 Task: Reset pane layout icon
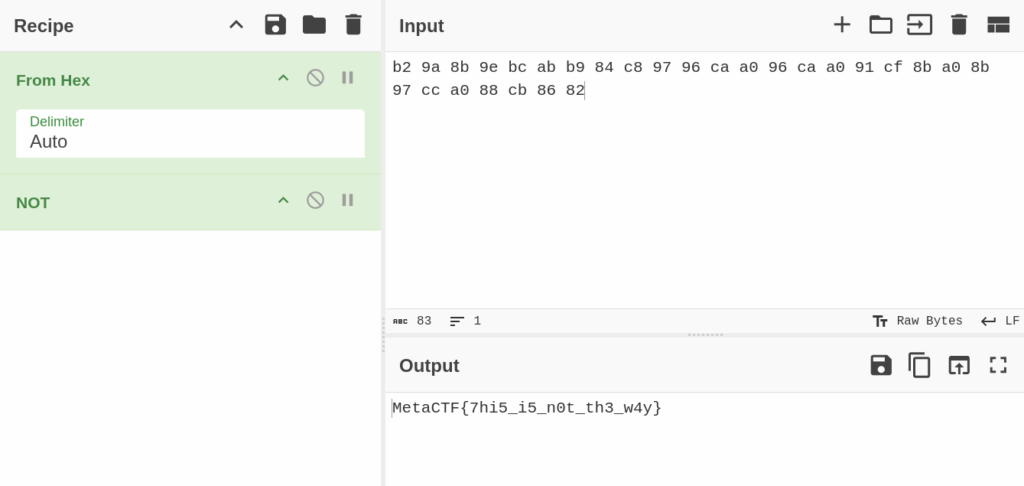tap(998, 25)
